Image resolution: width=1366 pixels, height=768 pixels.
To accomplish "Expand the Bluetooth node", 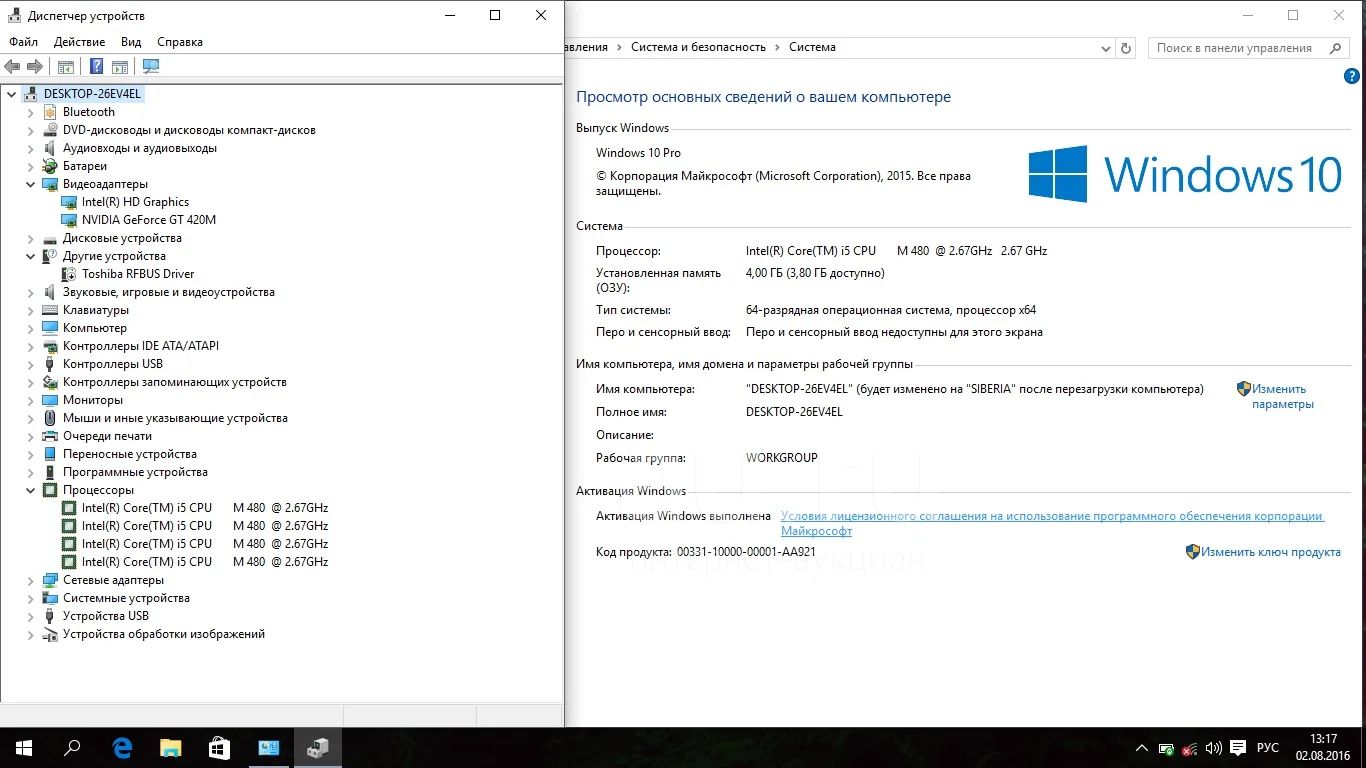I will (x=30, y=112).
